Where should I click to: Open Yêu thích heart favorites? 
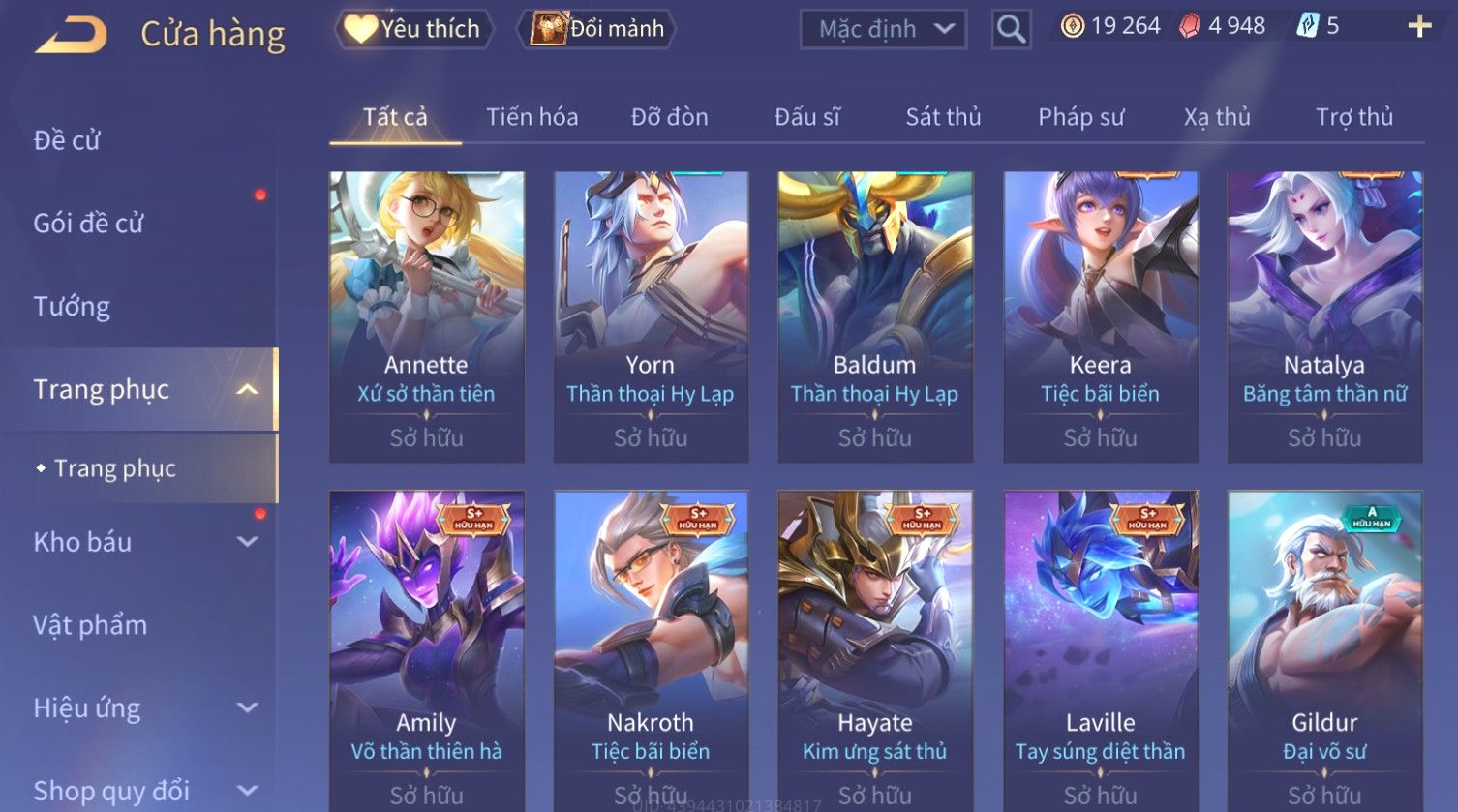tap(413, 29)
